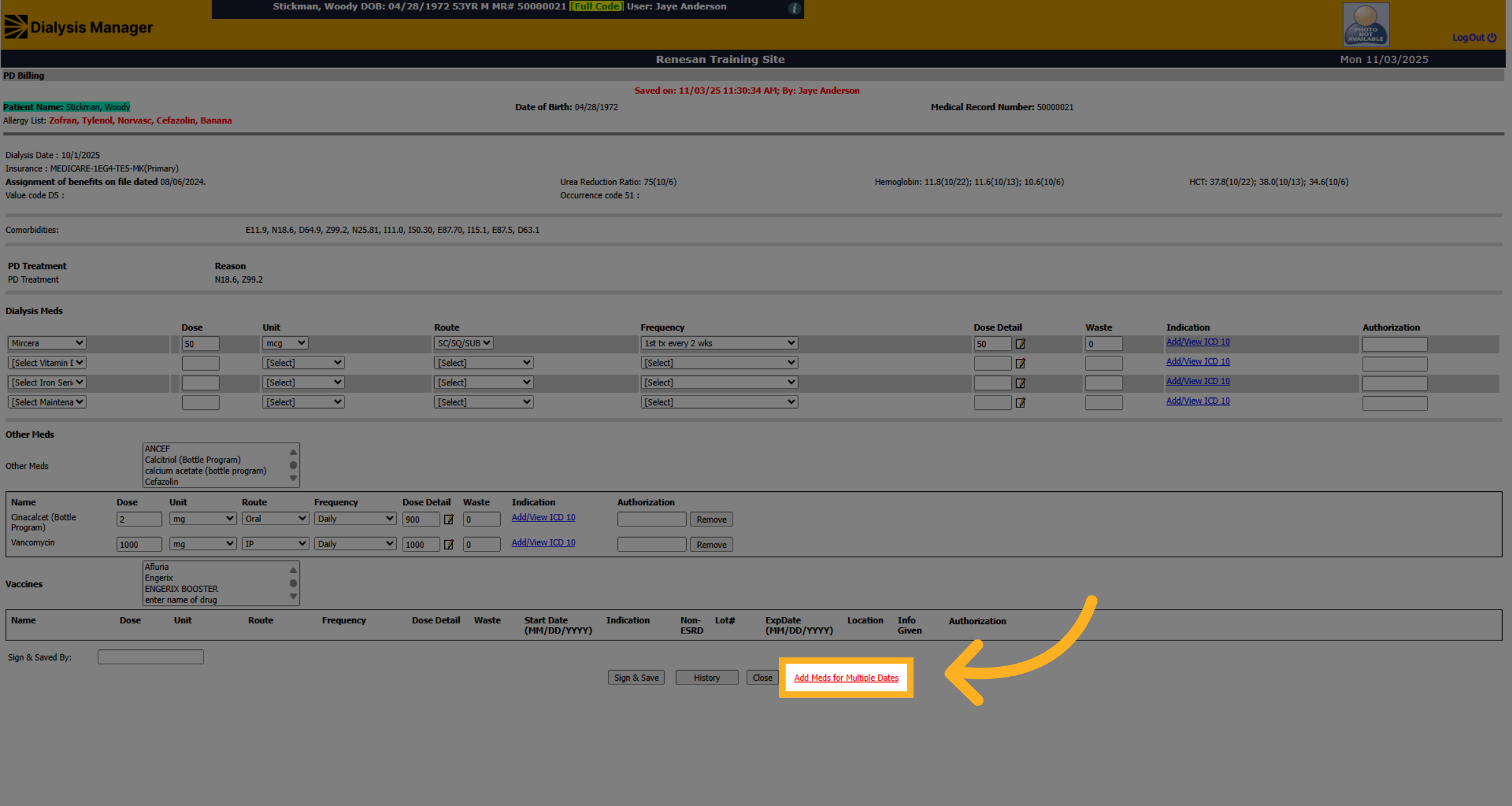Screen dimensions: 1512x806
Task: Open the Select Iron Series dropdown
Action: pyautogui.click(x=47, y=382)
